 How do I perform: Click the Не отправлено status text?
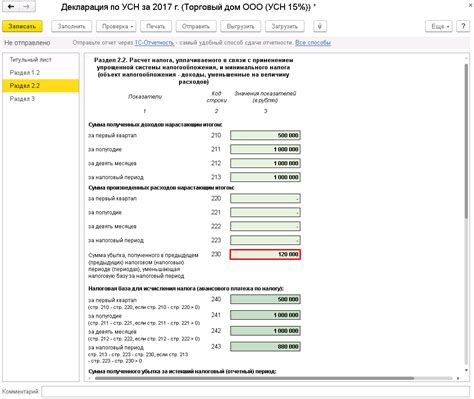27,43
